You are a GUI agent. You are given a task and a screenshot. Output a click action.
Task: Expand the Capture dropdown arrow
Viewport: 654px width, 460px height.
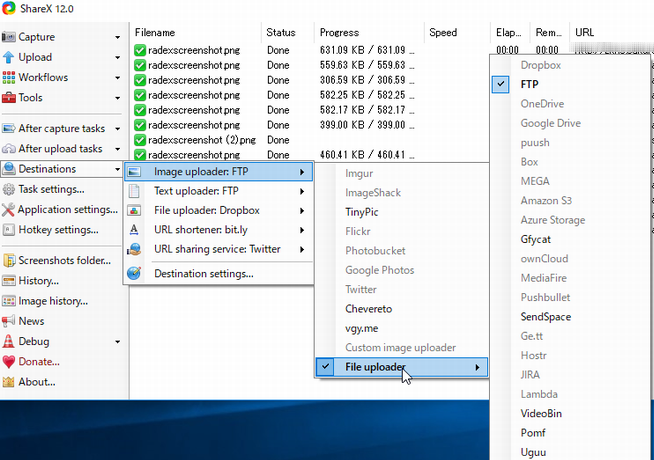[118, 38]
